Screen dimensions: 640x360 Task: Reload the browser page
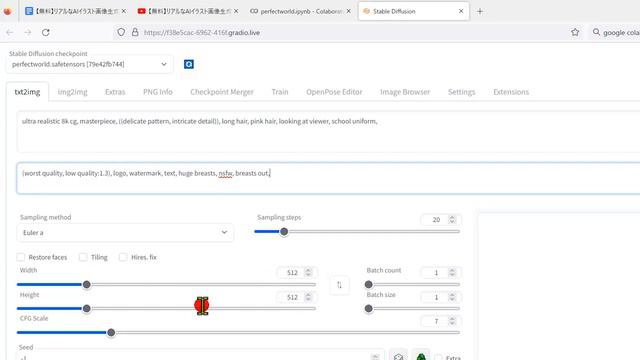coord(46,32)
